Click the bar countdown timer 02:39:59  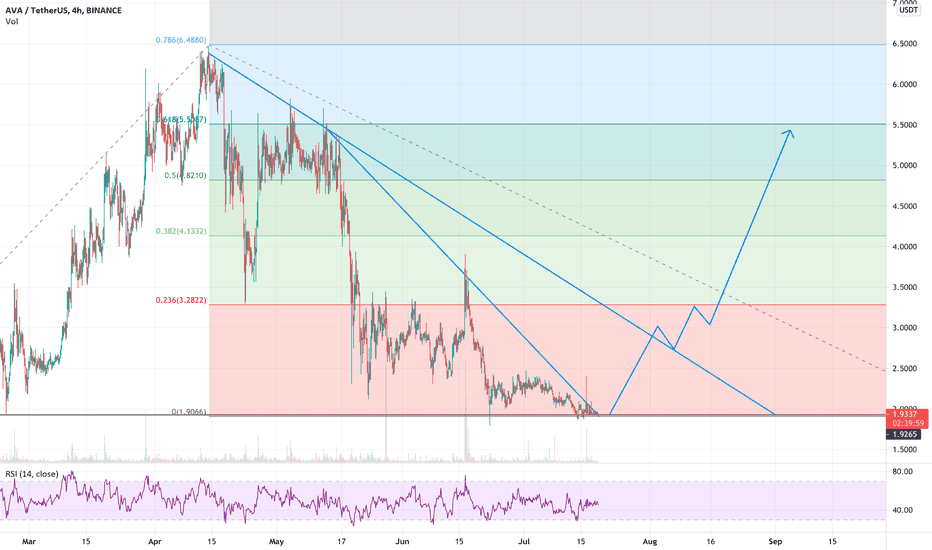point(906,423)
